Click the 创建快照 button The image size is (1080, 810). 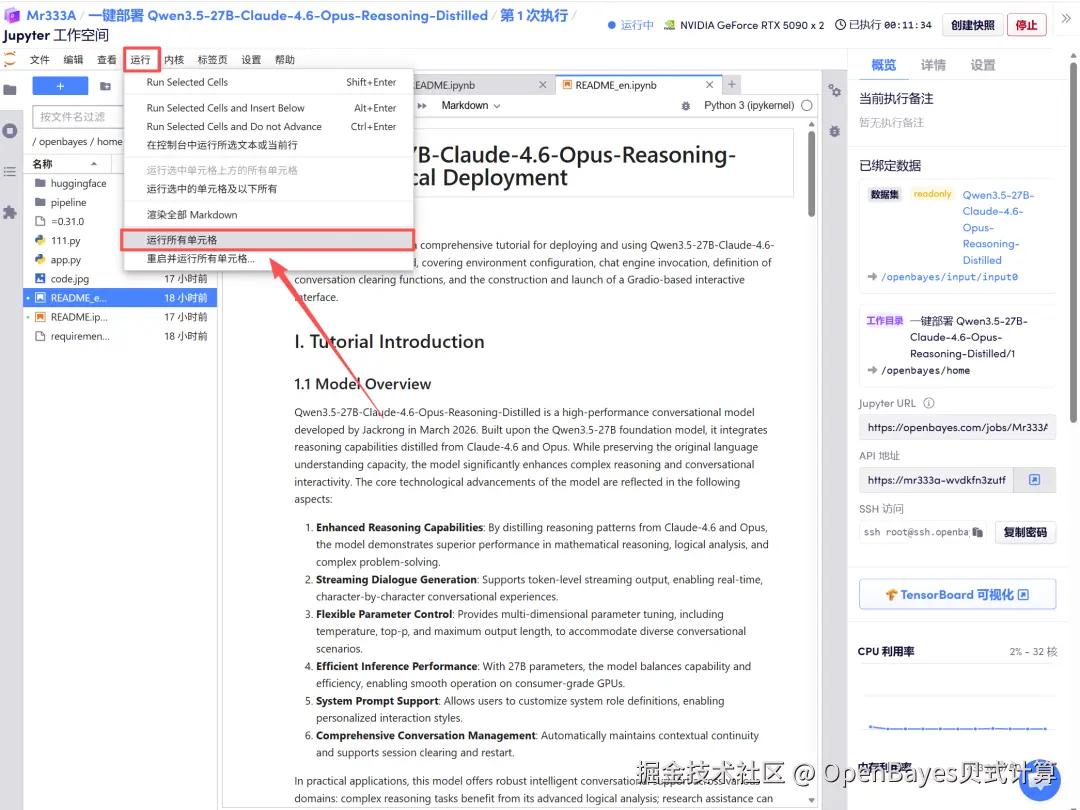pos(973,25)
